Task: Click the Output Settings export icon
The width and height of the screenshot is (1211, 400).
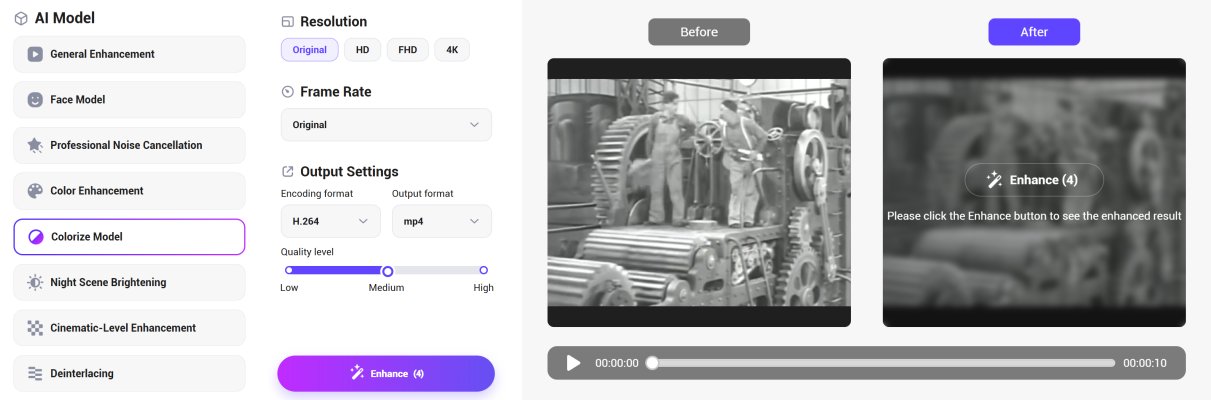Action: pos(288,172)
